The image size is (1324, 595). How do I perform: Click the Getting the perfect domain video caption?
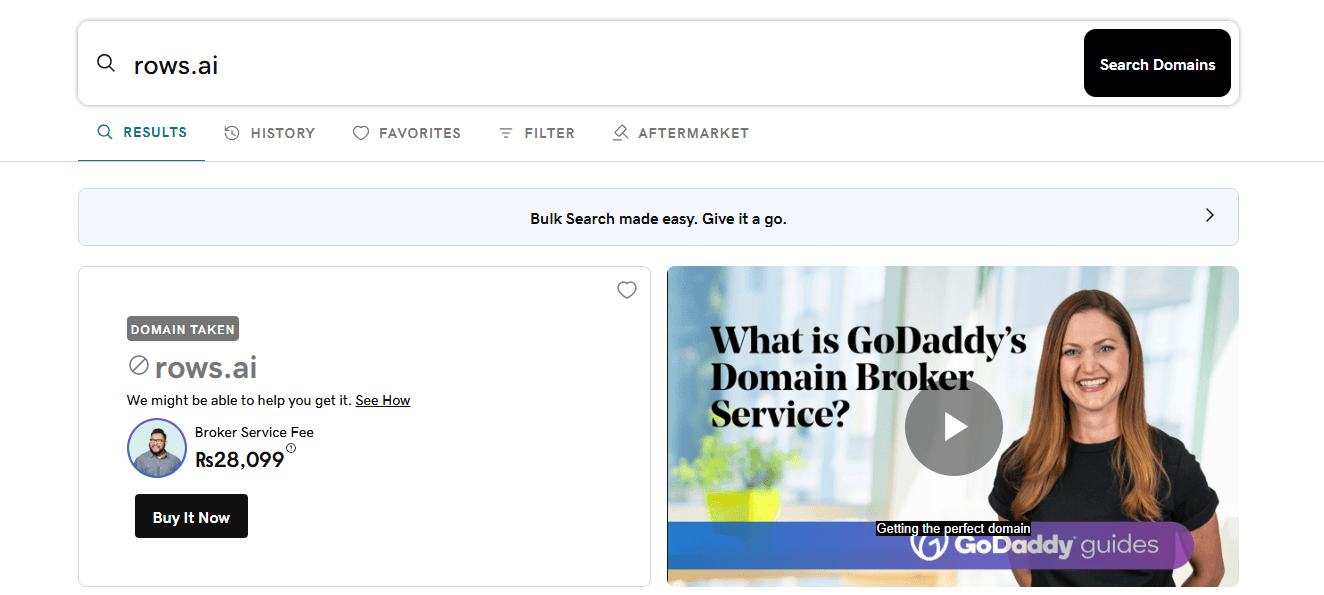(x=953, y=529)
